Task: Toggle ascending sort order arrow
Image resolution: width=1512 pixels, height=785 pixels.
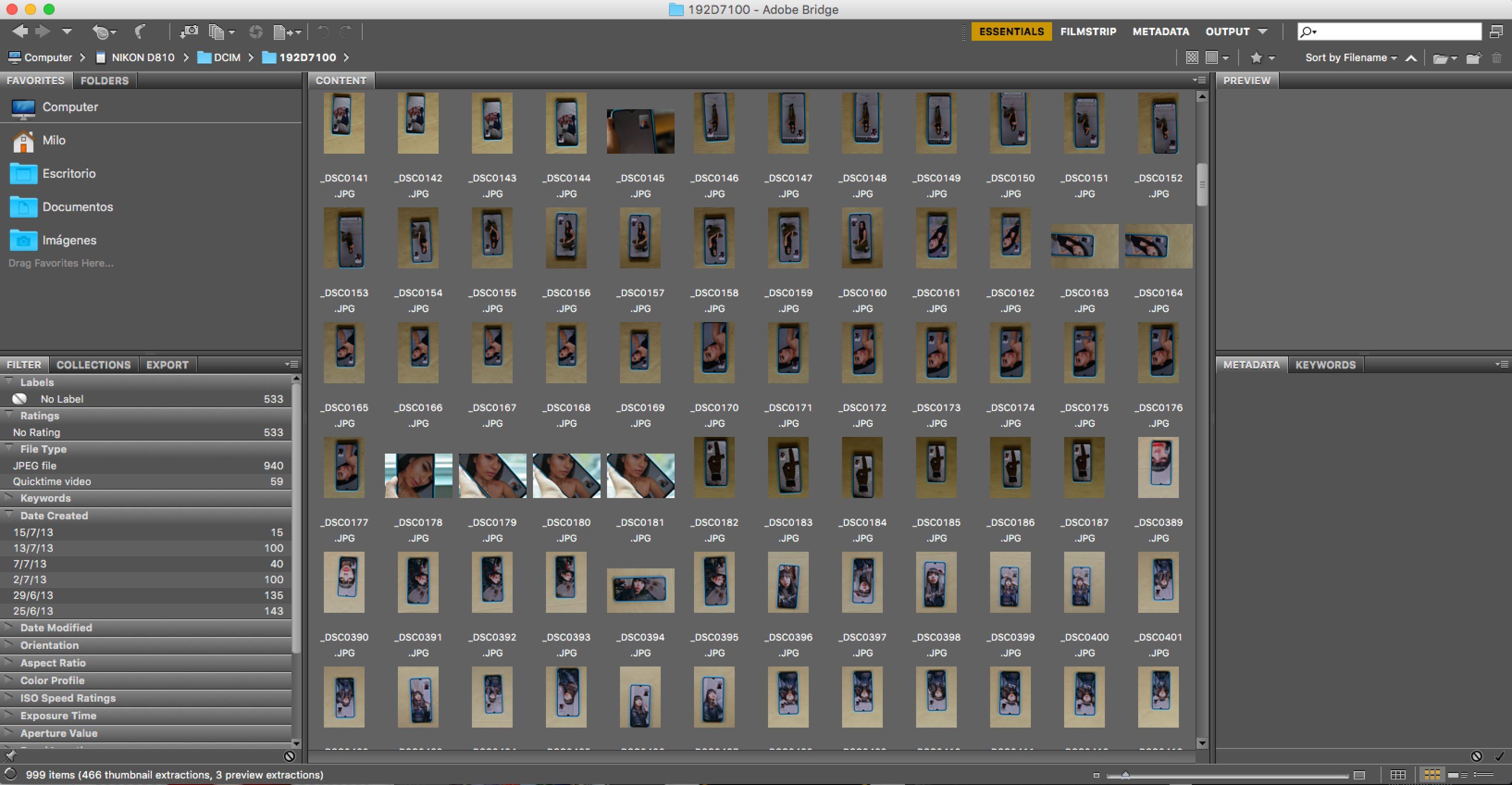Action: point(1411,57)
